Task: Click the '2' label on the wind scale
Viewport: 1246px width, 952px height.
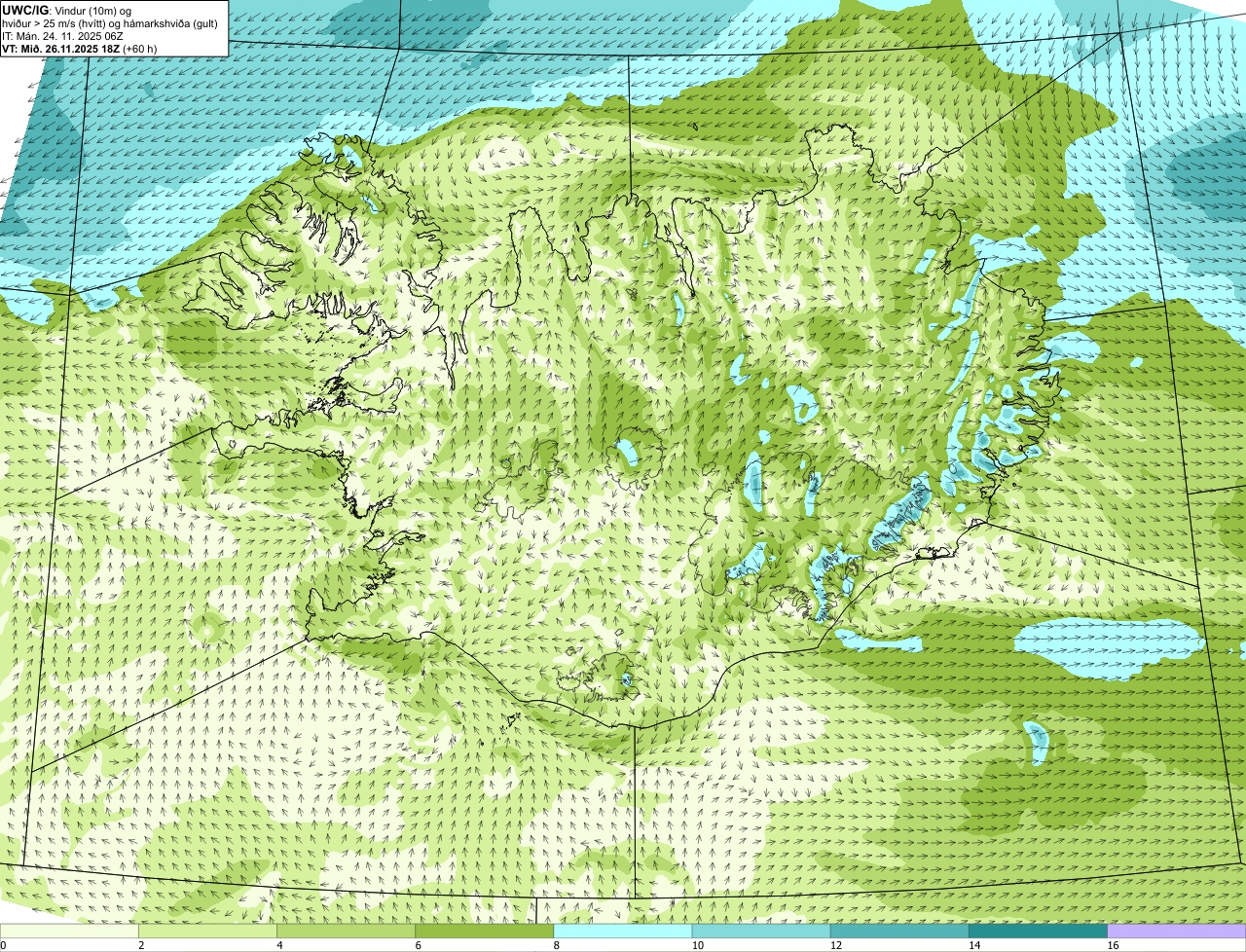Action: pos(141,945)
